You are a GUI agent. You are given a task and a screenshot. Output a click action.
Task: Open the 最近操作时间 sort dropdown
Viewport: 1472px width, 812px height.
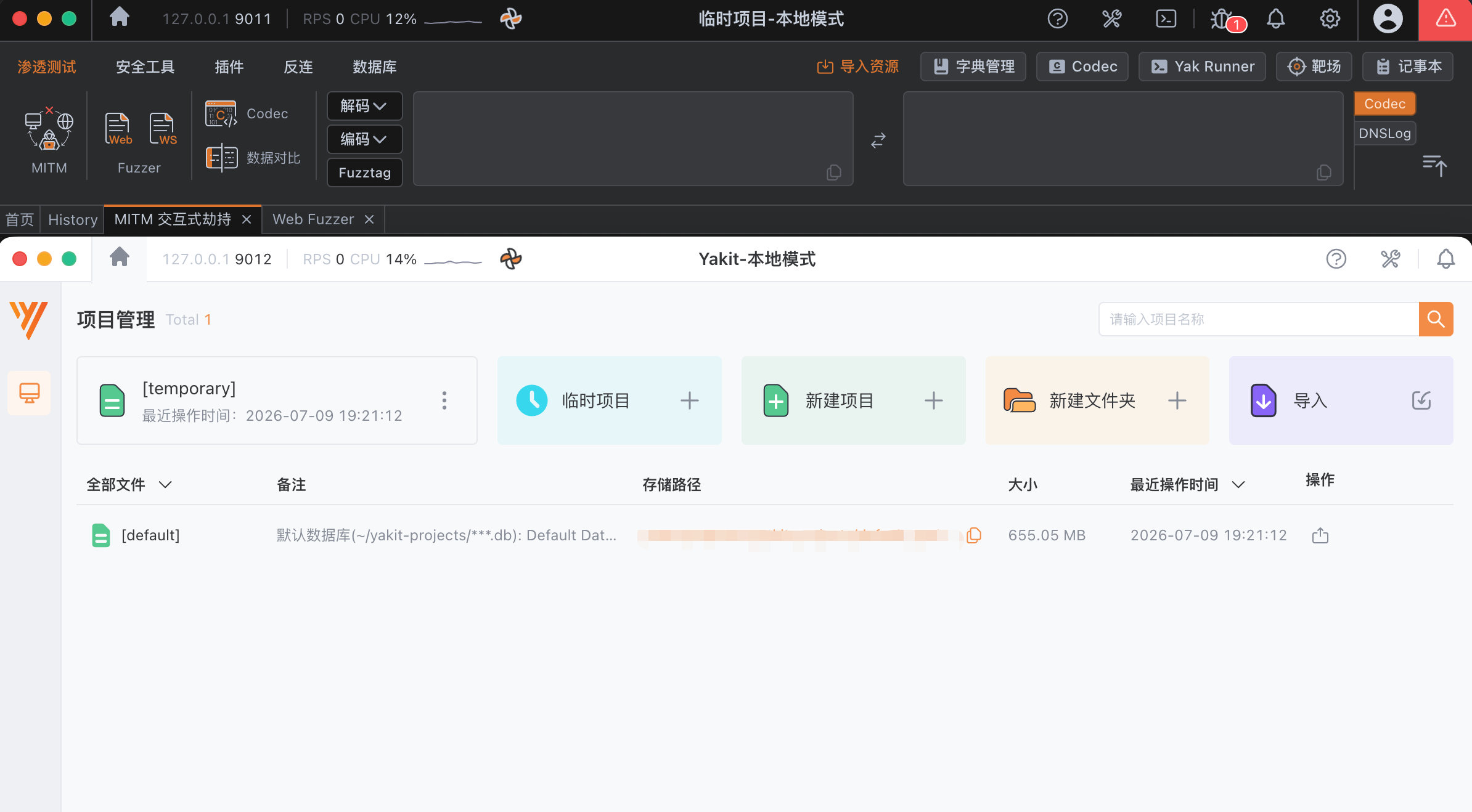point(1188,485)
